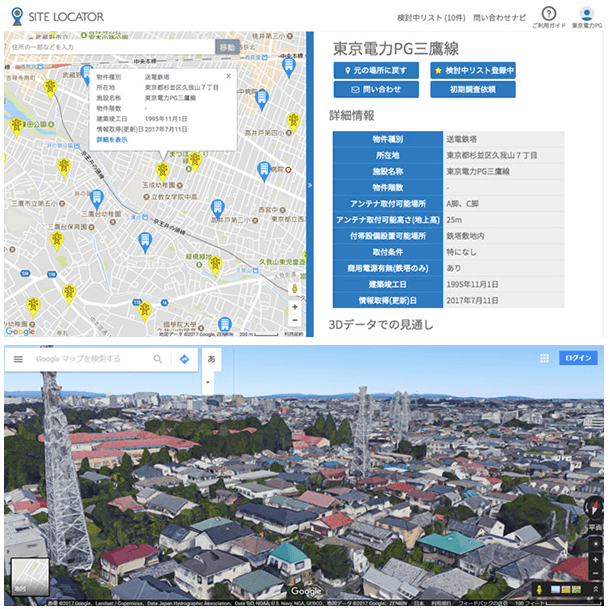Click the compass in the 3D view
This screenshot has width=610, height=609.
coord(594,508)
